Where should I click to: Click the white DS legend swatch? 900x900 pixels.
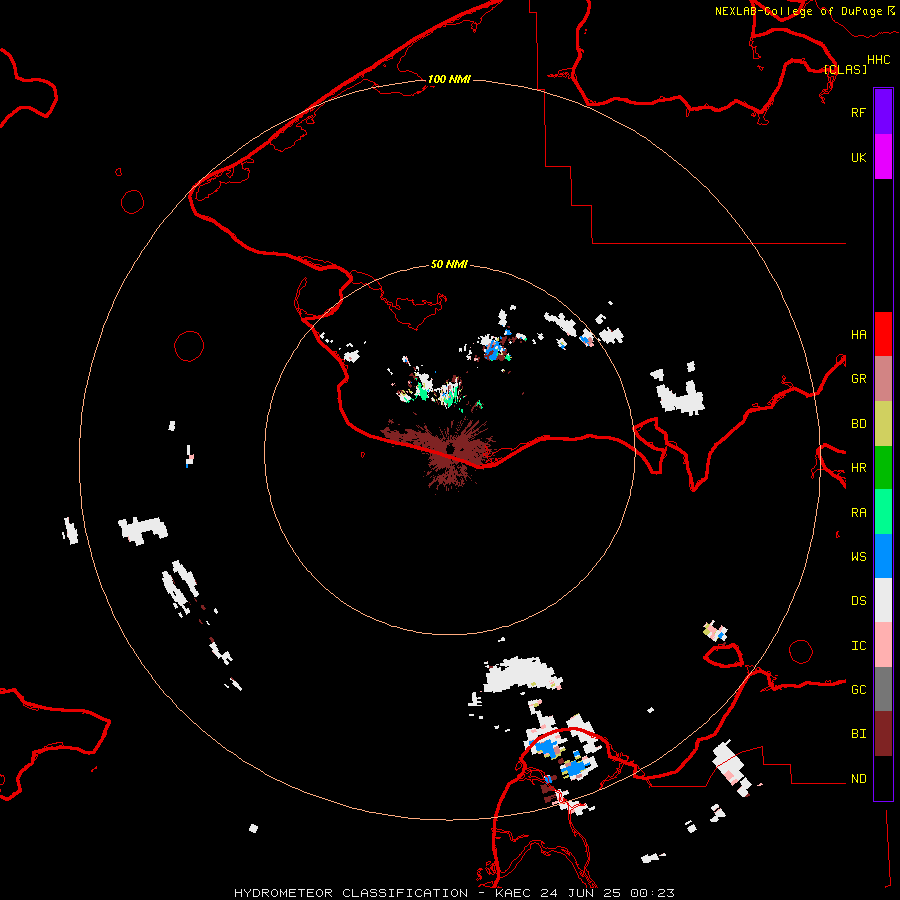click(x=883, y=600)
